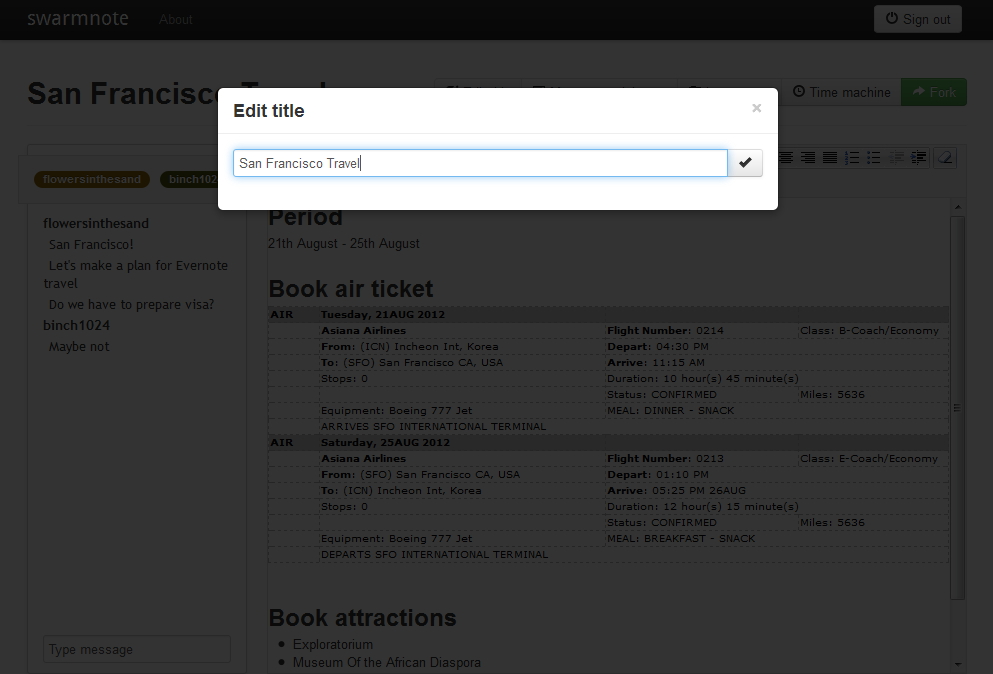Screen dimensions: 993x674
Task: Open the About page
Action: (x=175, y=20)
